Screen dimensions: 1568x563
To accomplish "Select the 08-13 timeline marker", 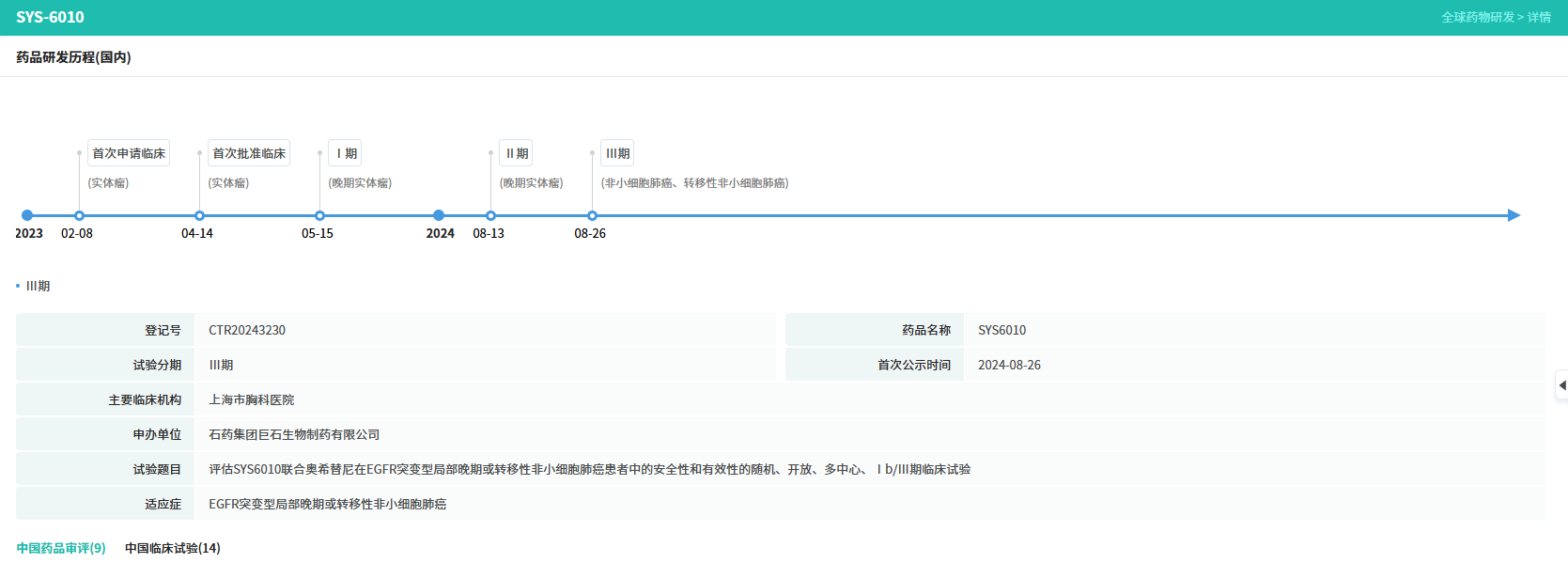I will click(490, 215).
